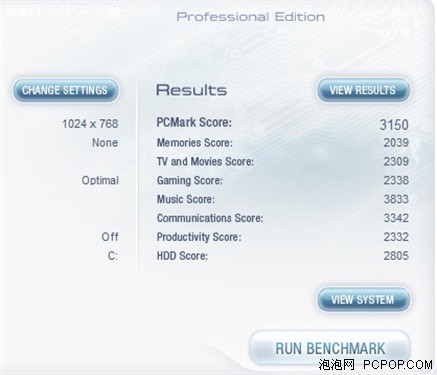The width and height of the screenshot is (437, 375).
Task: Select the Off setting value
Action: (x=110, y=237)
